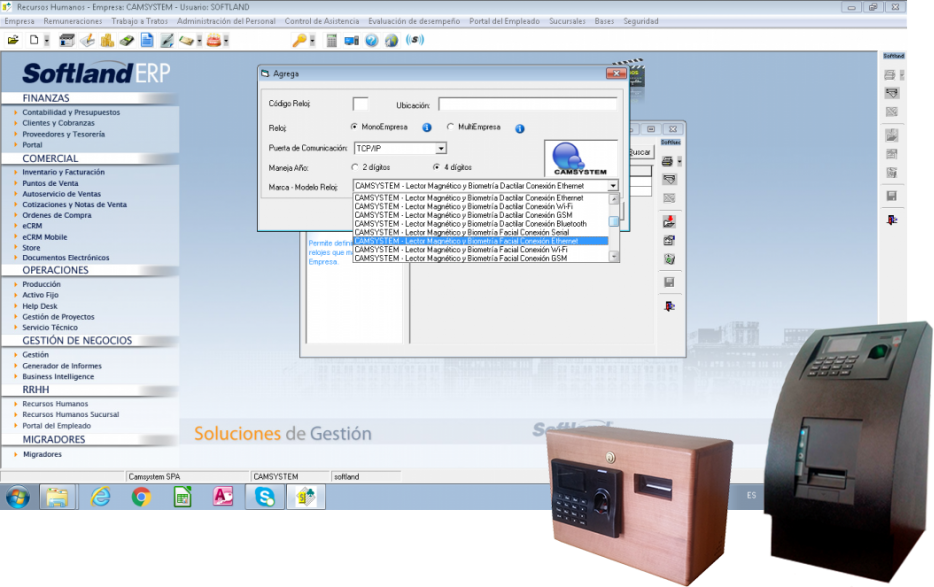
Task: Open dropdown arrow next to key icon
Action: coord(312,41)
